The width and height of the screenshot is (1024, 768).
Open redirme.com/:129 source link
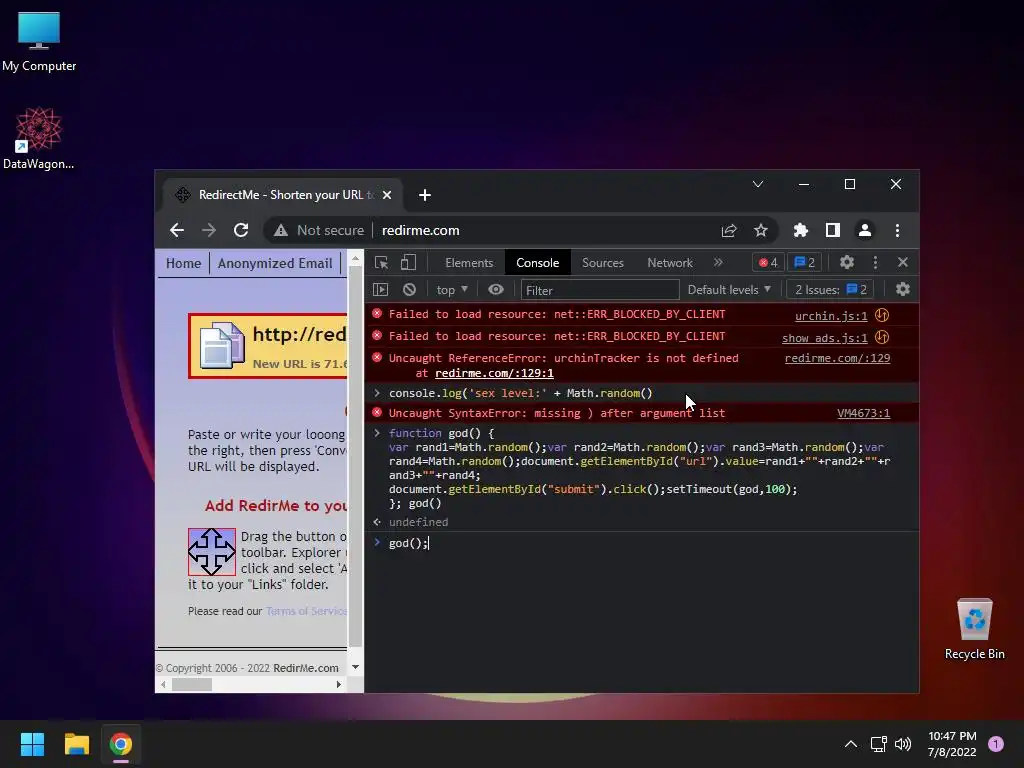pyautogui.click(x=837, y=358)
